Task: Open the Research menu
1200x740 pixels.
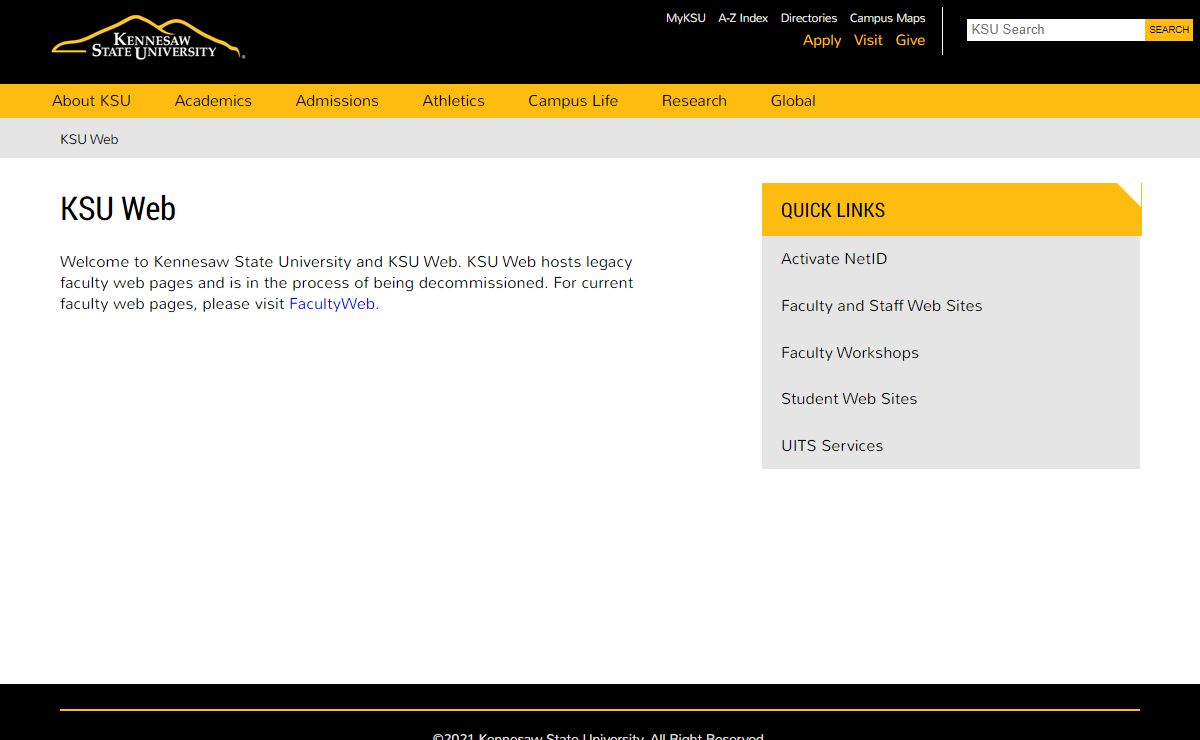Action: click(x=694, y=101)
